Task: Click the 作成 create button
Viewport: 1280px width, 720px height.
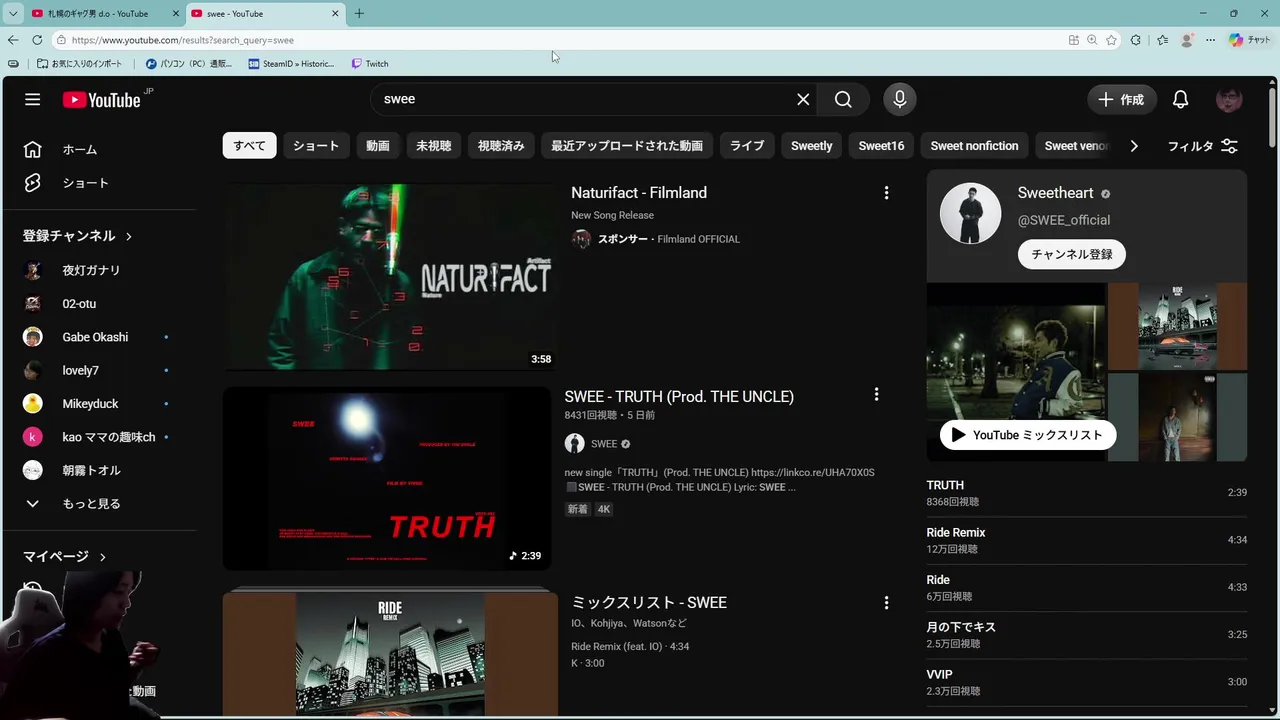Action: click(x=1122, y=99)
